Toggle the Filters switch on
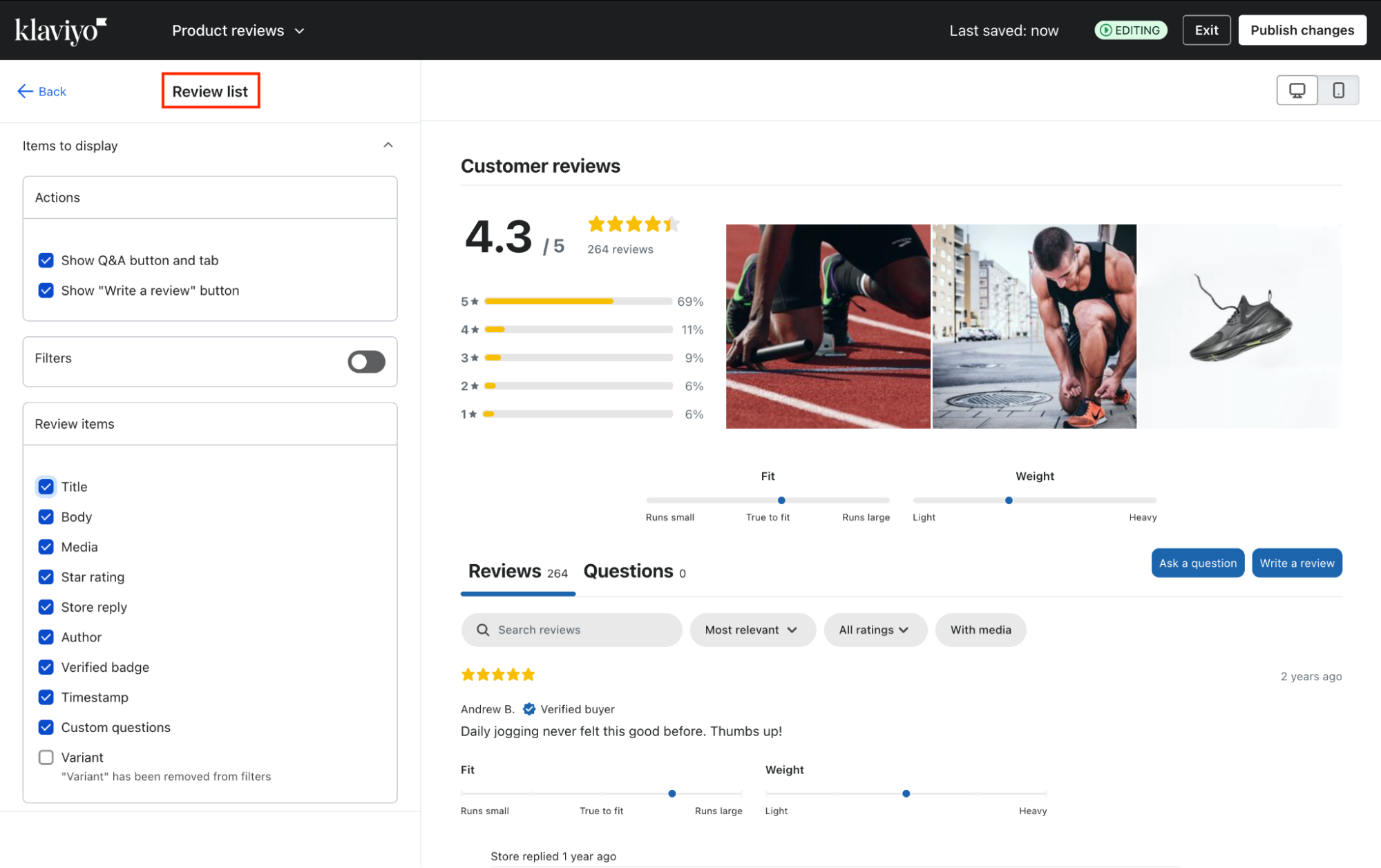The width and height of the screenshot is (1381, 868). (x=366, y=361)
